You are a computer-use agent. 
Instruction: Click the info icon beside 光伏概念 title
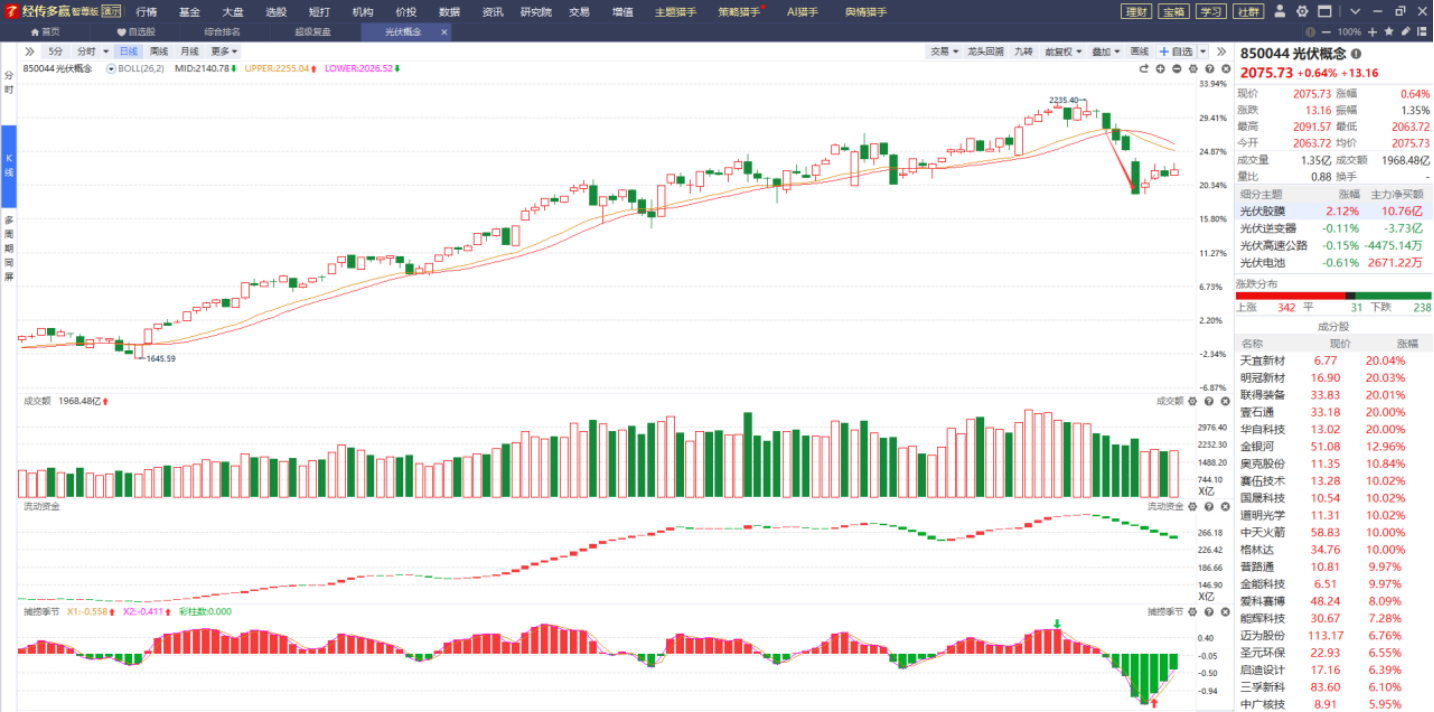1356,54
